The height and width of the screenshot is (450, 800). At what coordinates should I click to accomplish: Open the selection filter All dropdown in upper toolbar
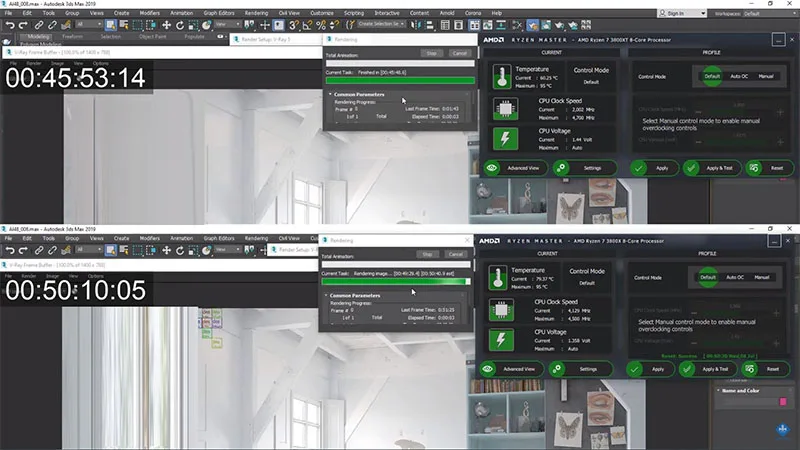89,24
